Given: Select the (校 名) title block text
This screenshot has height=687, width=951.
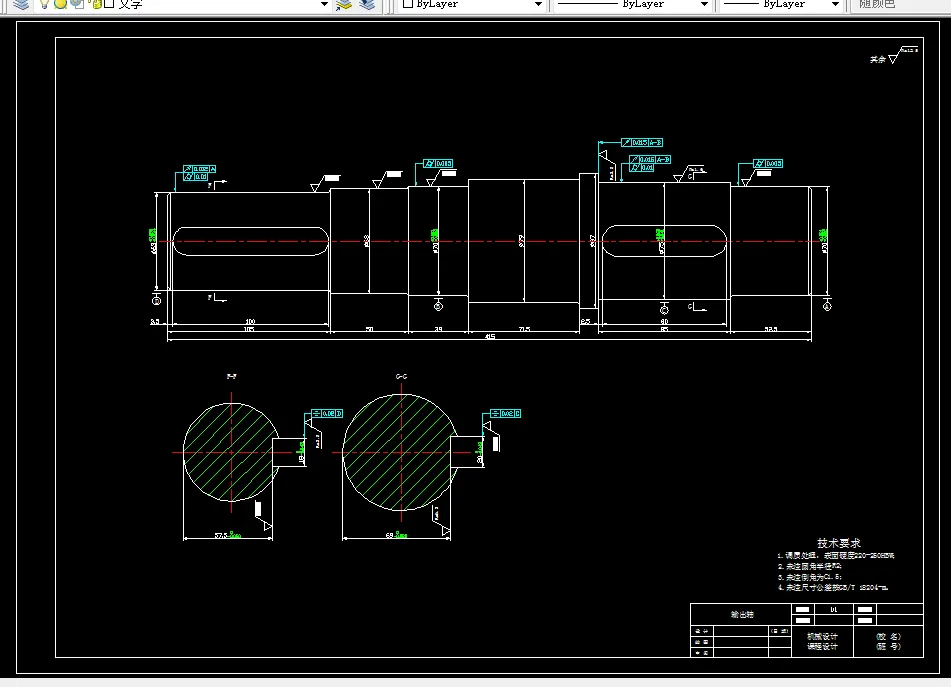Looking at the screenshot, I should coord(889,637).
